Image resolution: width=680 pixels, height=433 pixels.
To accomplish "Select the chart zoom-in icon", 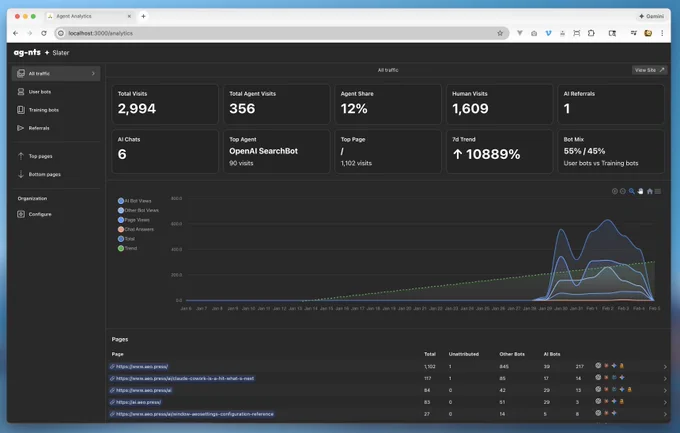I will coord(615,191).
